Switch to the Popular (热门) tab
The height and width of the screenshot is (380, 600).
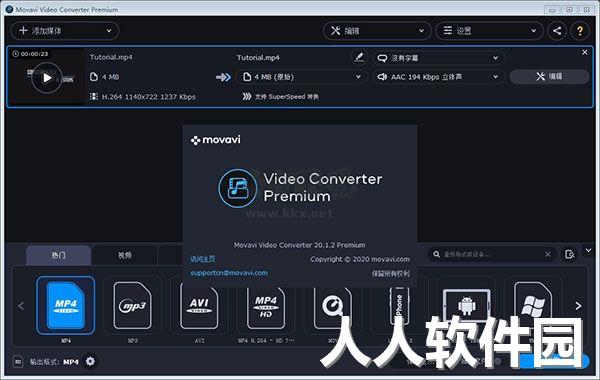[x=59, y=255]
